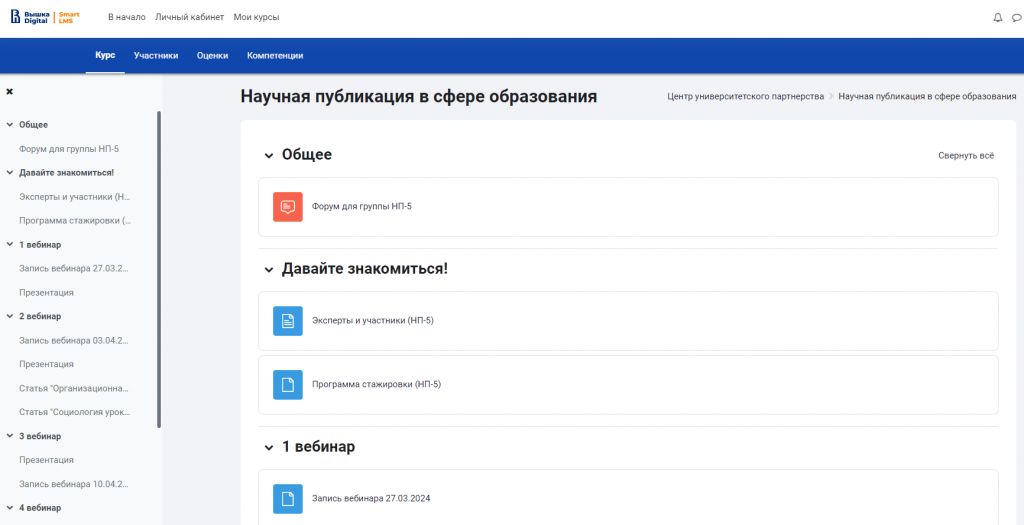The width and height of the screenshot is (1024, 525).
Task: Click the page icon for Эксперты и участники
Action: pyautogui.click(x=288, y=321)
